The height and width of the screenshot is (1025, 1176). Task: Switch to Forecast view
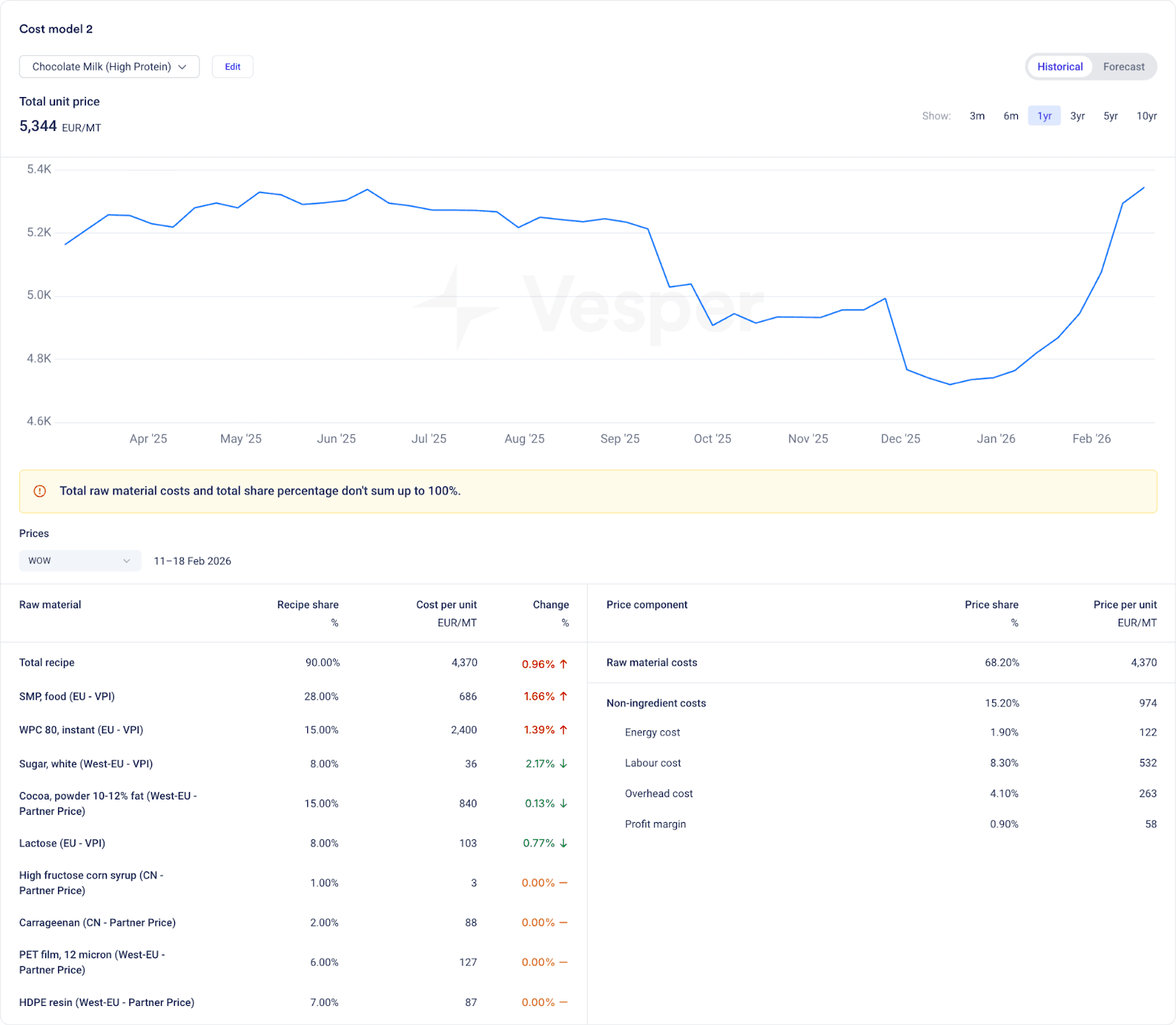[1123, 67]
